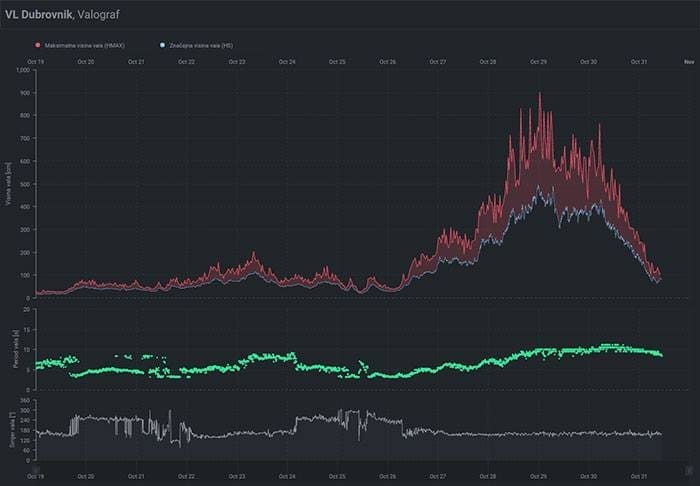Click the Period vala [s] axis label
700x486 pixels.
click(x=8, y=350)
